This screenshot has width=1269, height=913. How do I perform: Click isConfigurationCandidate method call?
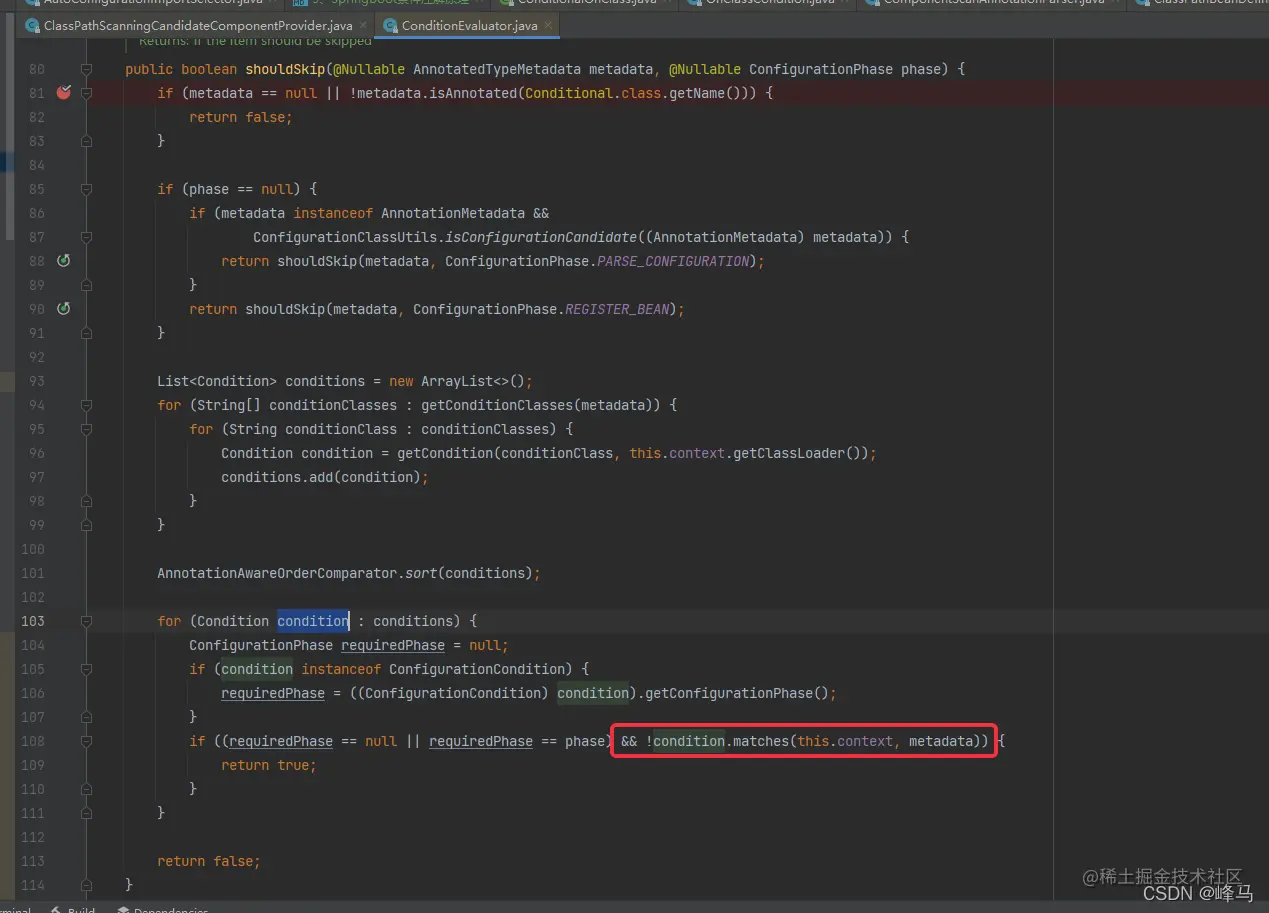click(x=541, y=237)
